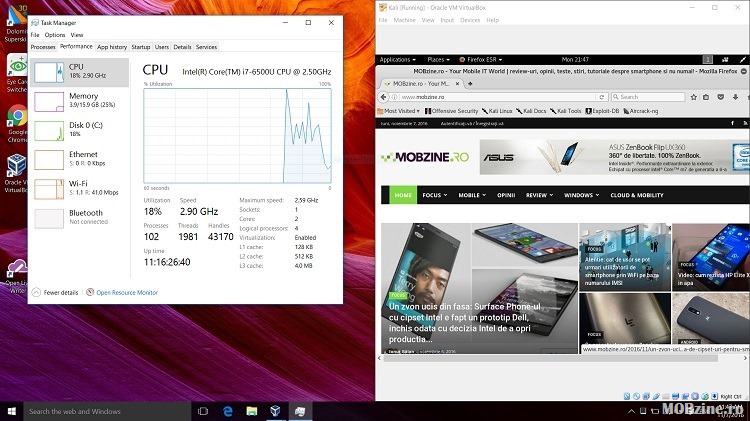Select CPU in Task Manager sidebar
Image resolution: width=750 pixels, height=421 pixels.
[x=79, y=72]
